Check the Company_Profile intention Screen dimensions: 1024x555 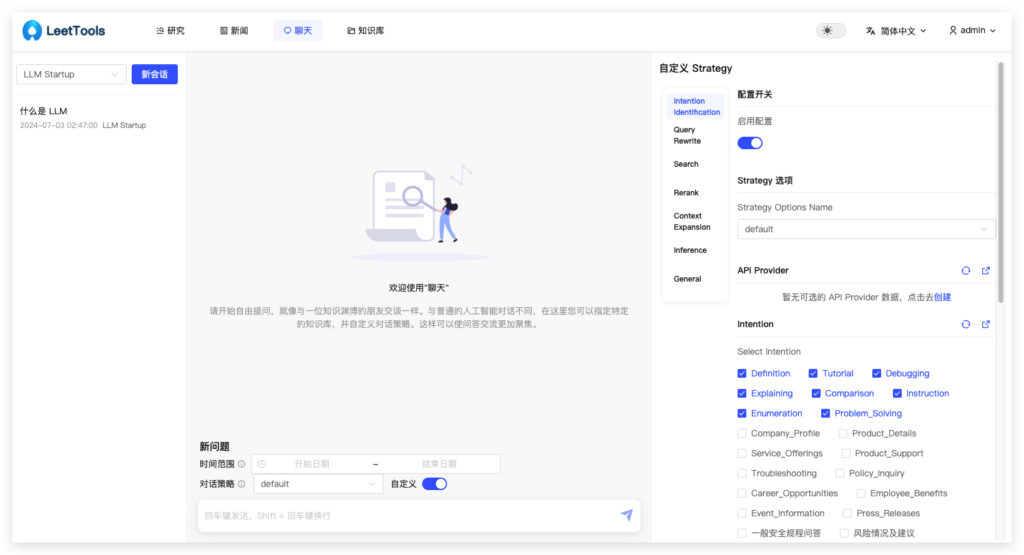pos(741,433)
